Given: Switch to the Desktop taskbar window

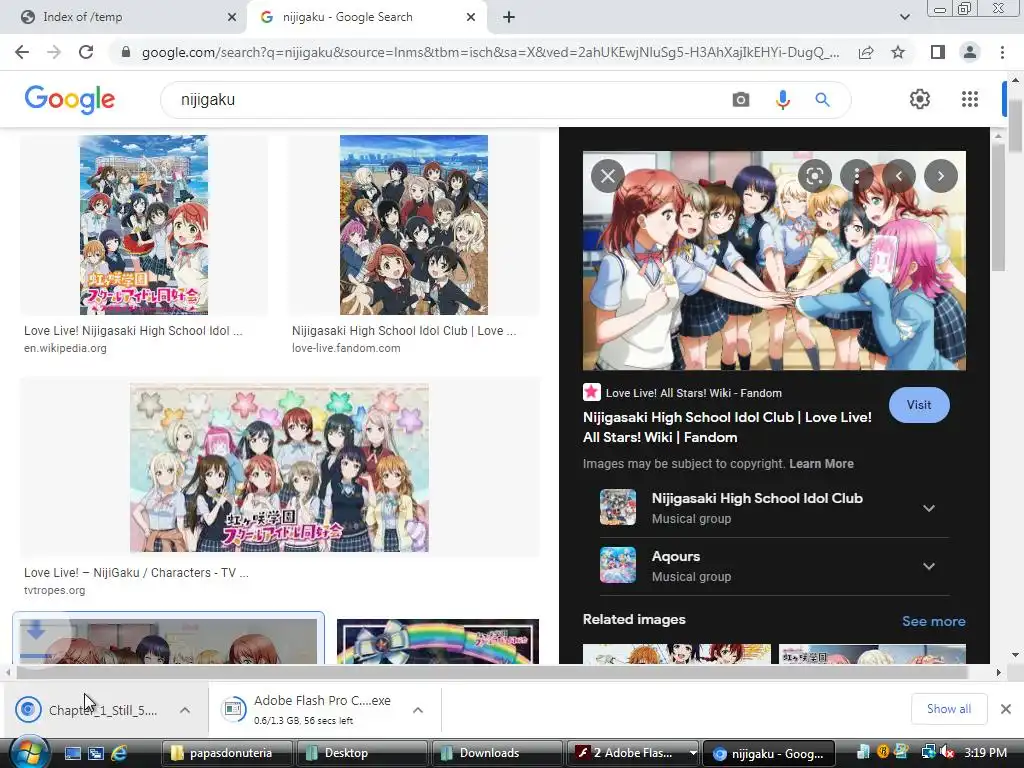Looking at the screenshot, I should click(x=362, y=753).
